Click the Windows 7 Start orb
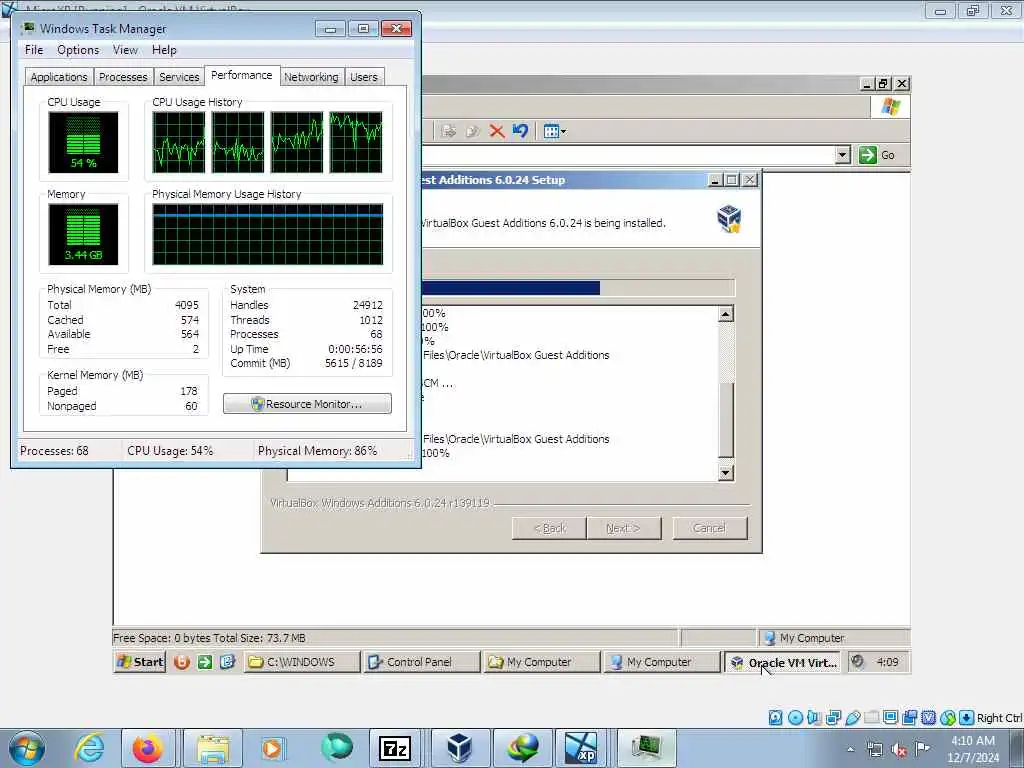Screen dimensions: 1024x768 click(x=27, y=748)
